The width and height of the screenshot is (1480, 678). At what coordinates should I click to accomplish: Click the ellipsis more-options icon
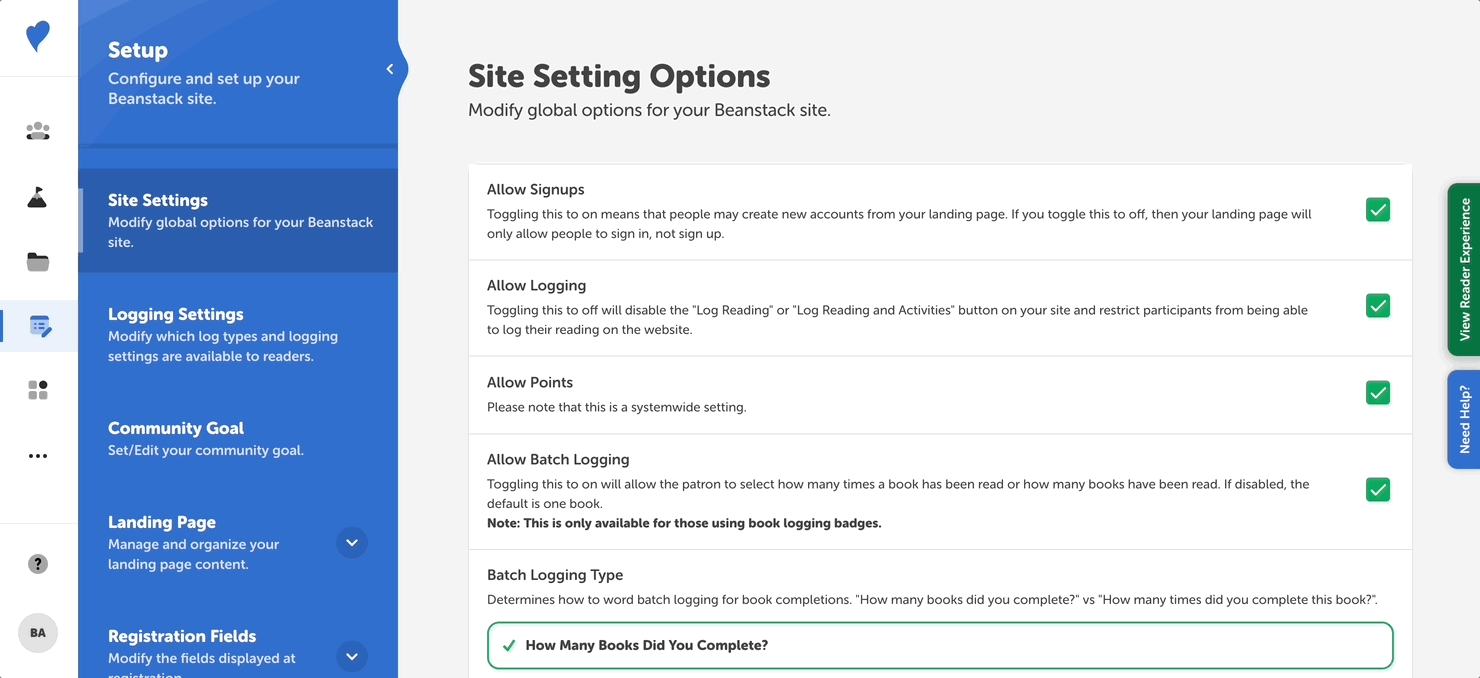(x=37, y=455)
